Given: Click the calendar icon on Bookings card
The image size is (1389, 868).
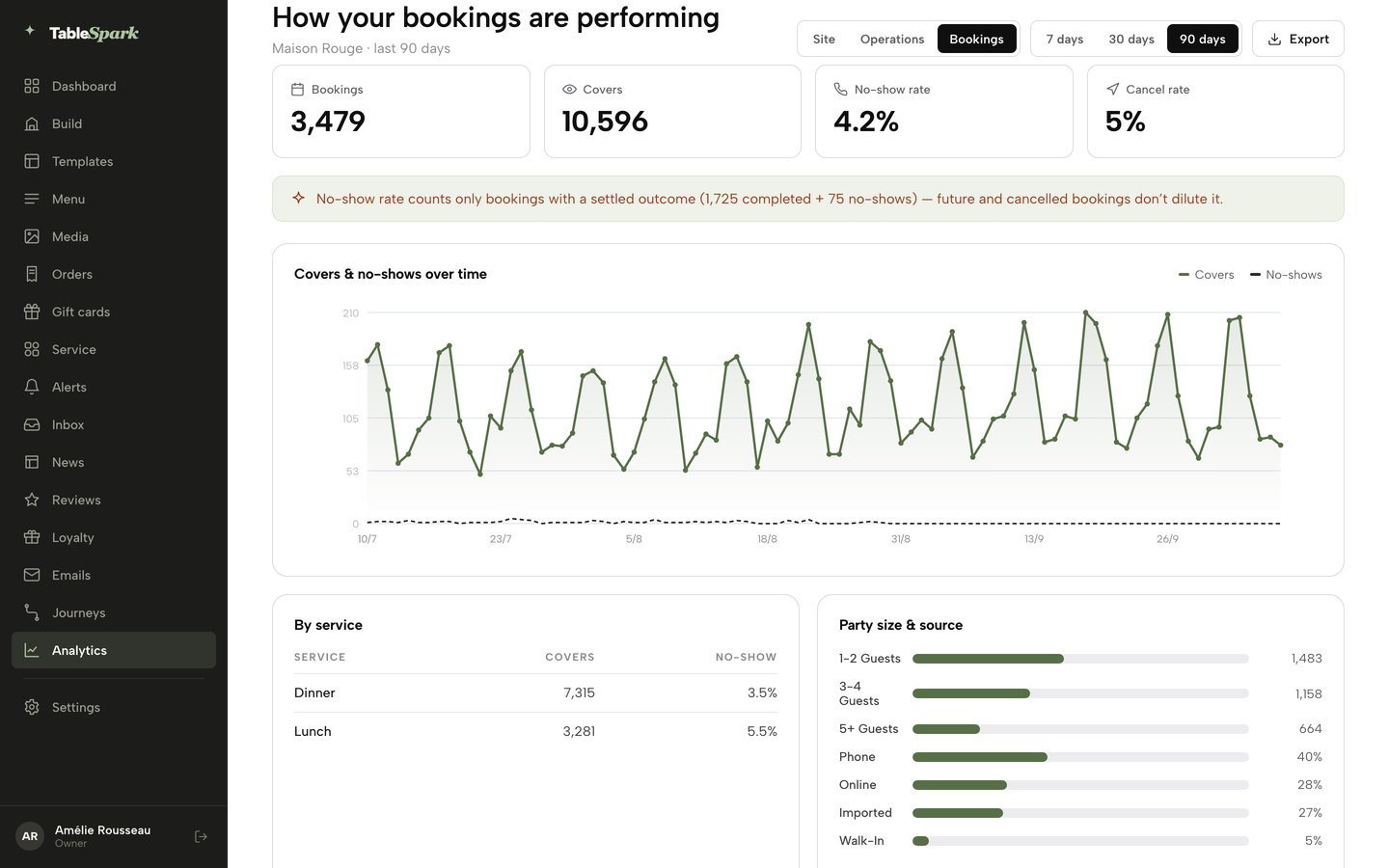Looking at the screenshot, I should (297, 90).
